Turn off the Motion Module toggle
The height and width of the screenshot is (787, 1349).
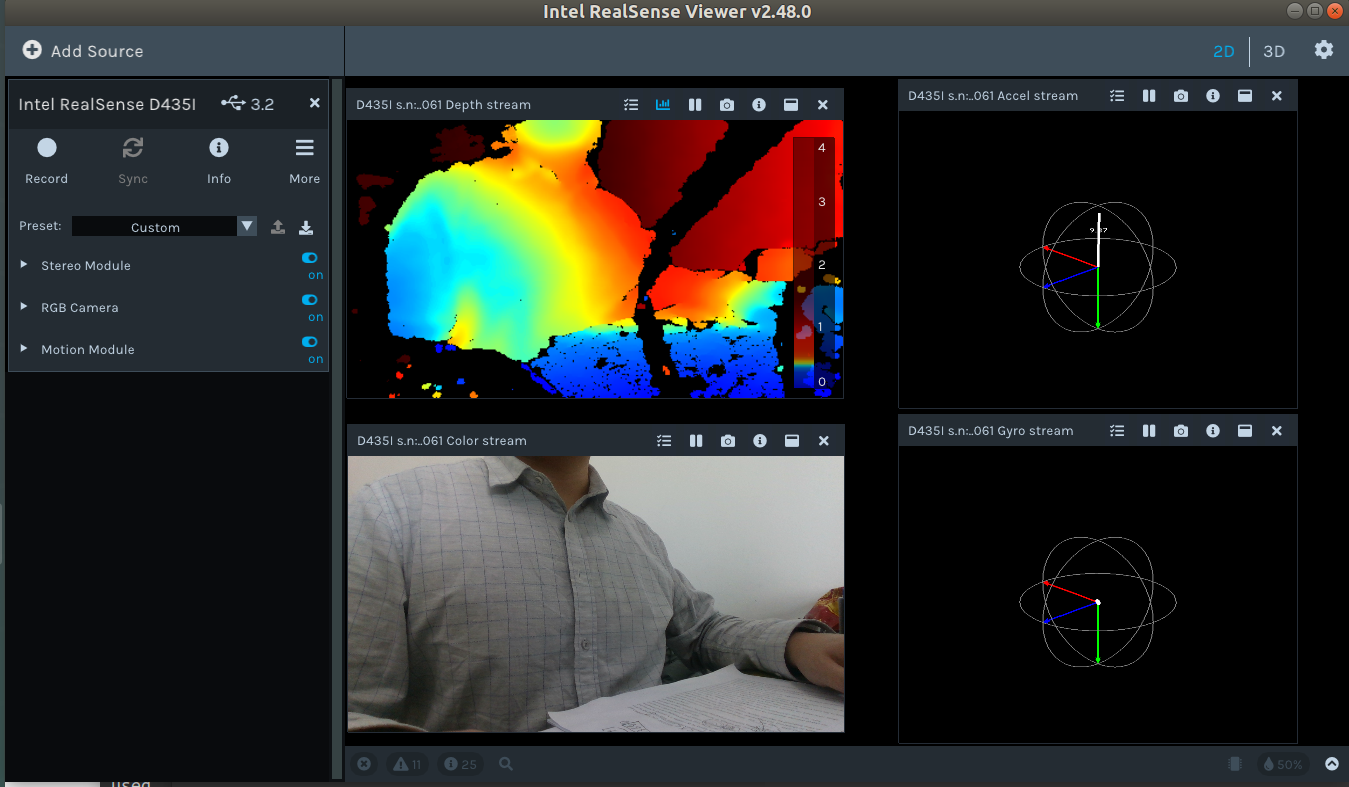[310, 342]
